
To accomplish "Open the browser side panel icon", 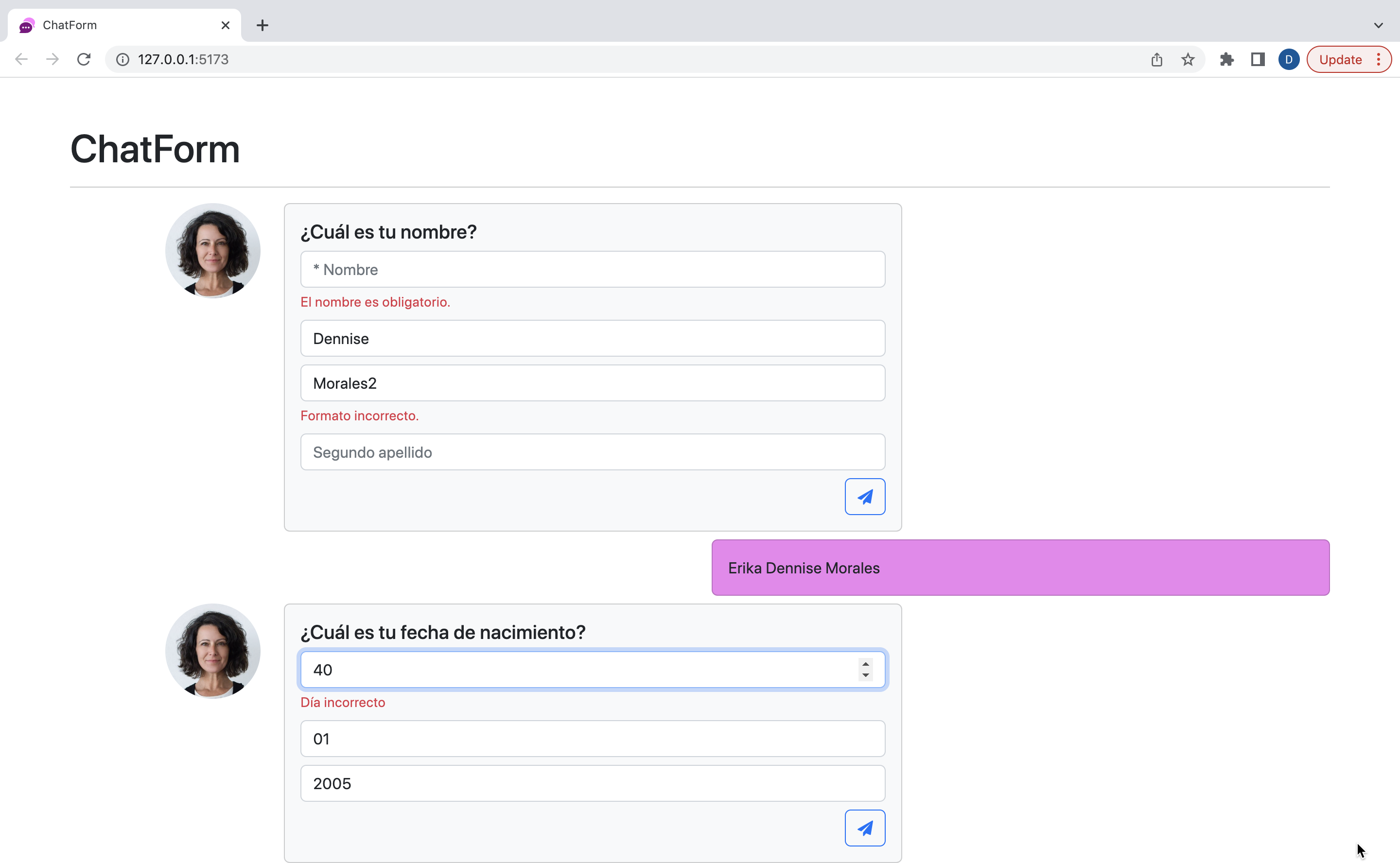I will point(1258,59).
